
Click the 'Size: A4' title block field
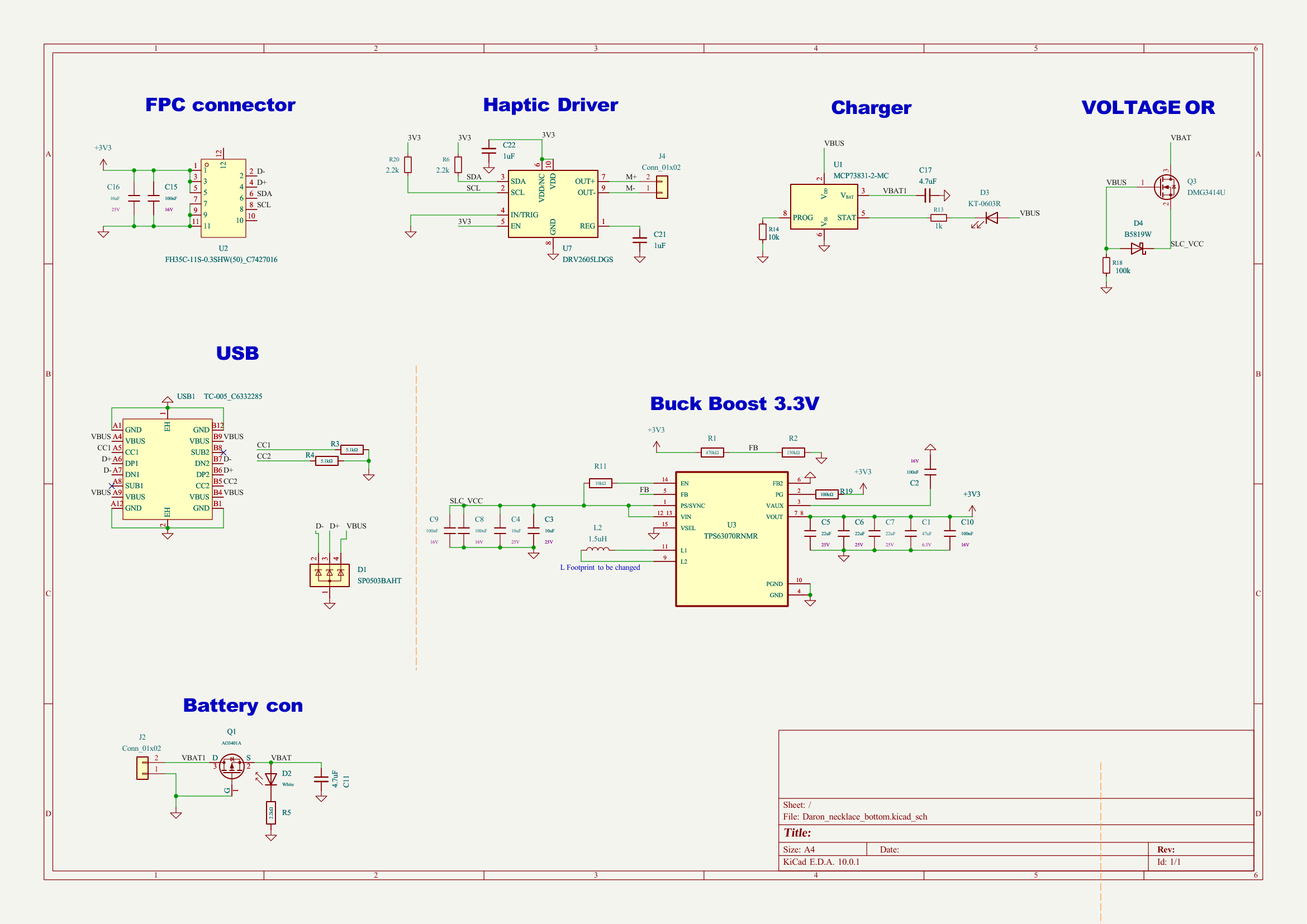coord(799,850)
